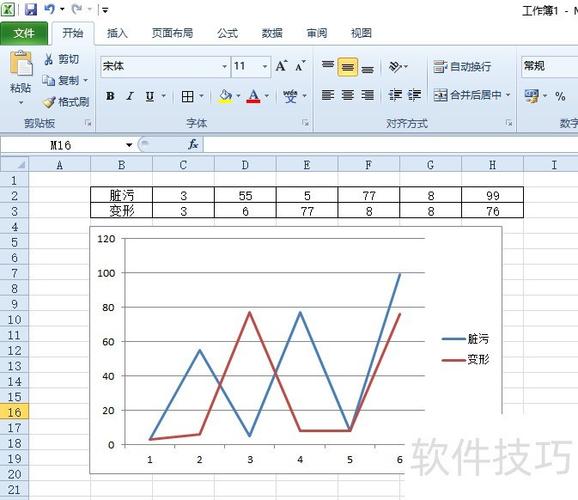Select row header 16

point(14,412)
